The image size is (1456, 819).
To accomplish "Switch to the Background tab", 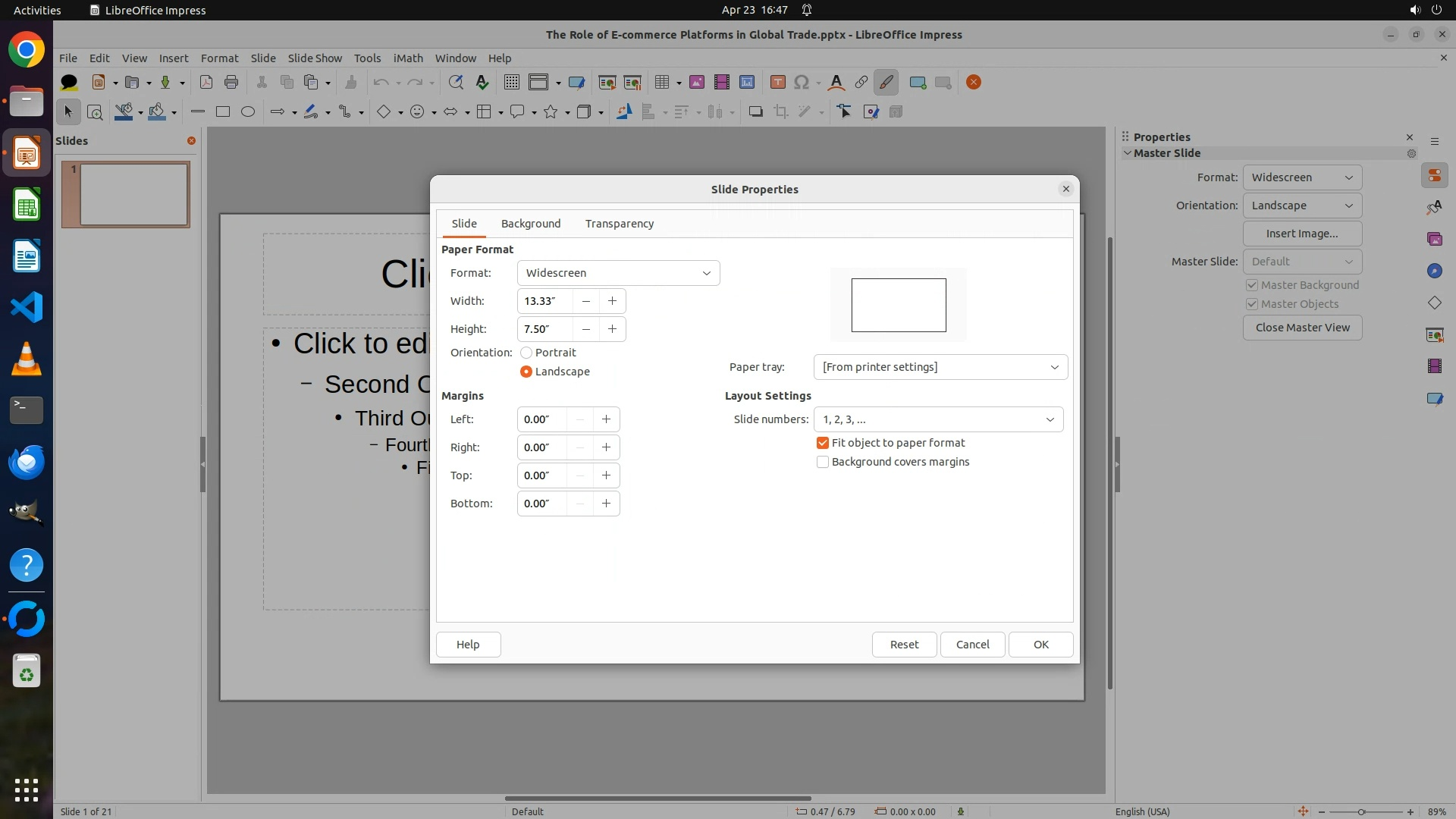I will (x=531, y=224).
